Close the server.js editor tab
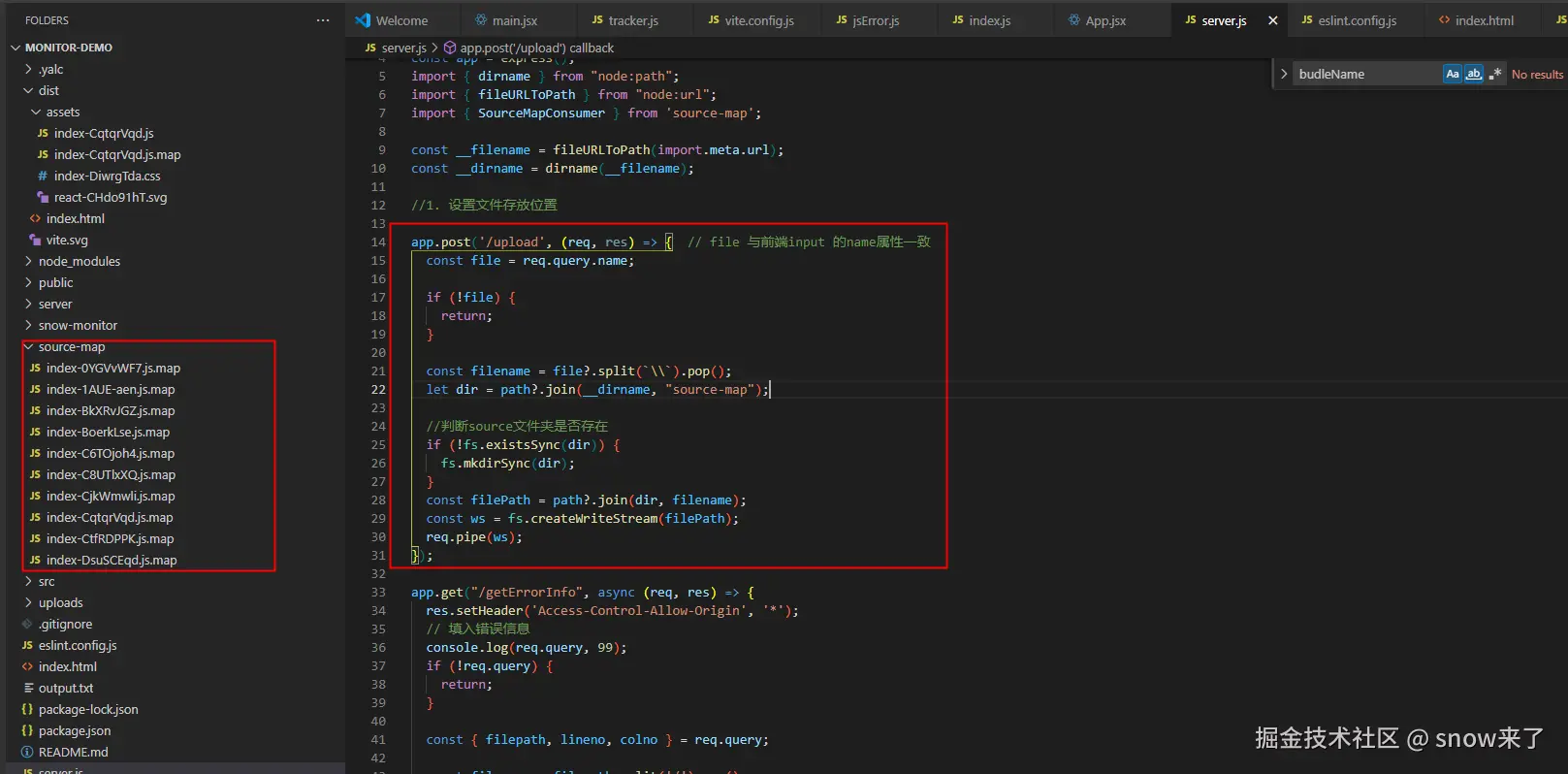Image resolution: width=1568 pixels, height=774 pixels. [x=1272, y=20]
